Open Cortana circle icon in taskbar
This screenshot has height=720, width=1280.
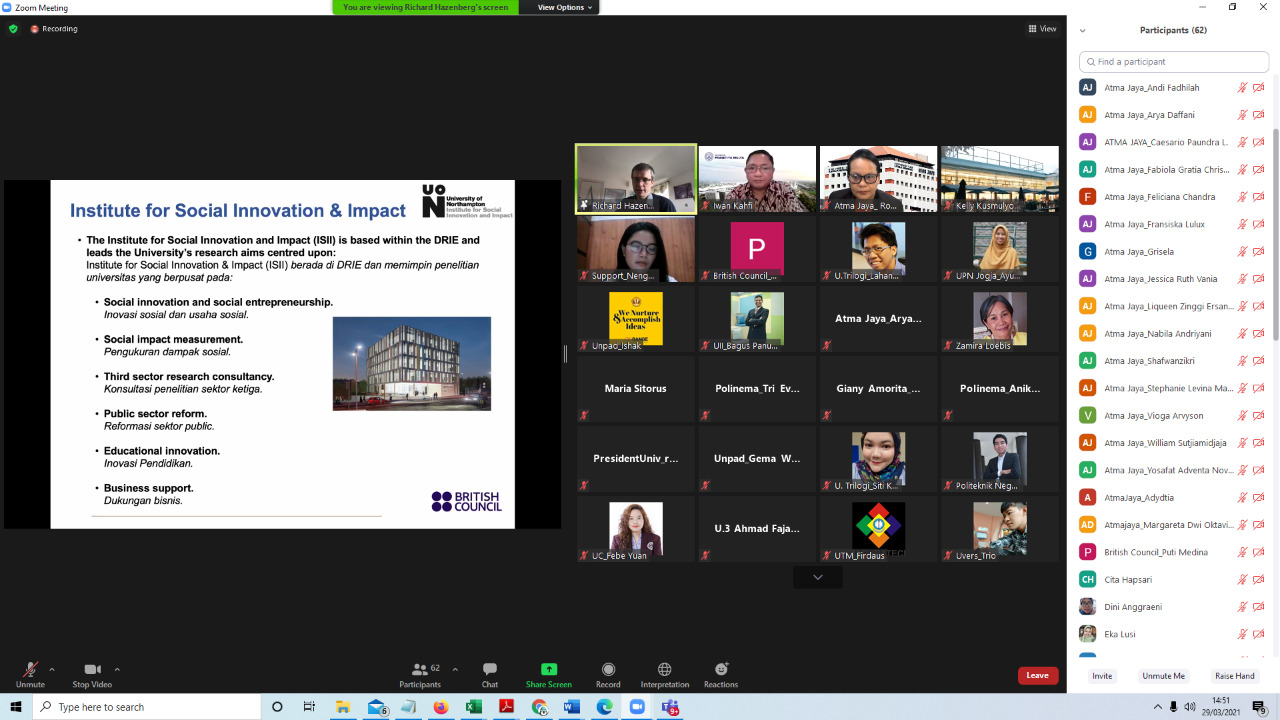pyautogui.click(x=277, y=707)
